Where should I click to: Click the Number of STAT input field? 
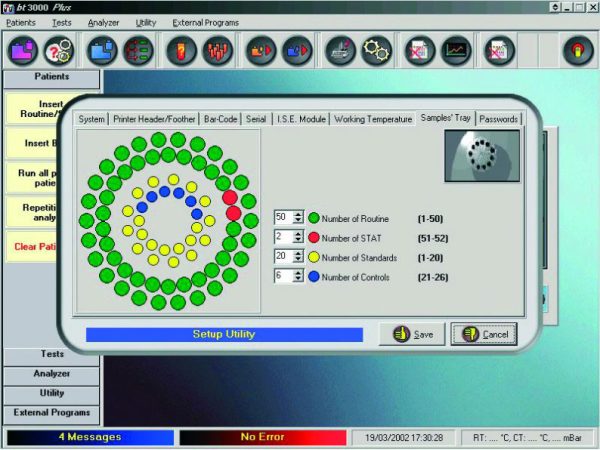284,237
